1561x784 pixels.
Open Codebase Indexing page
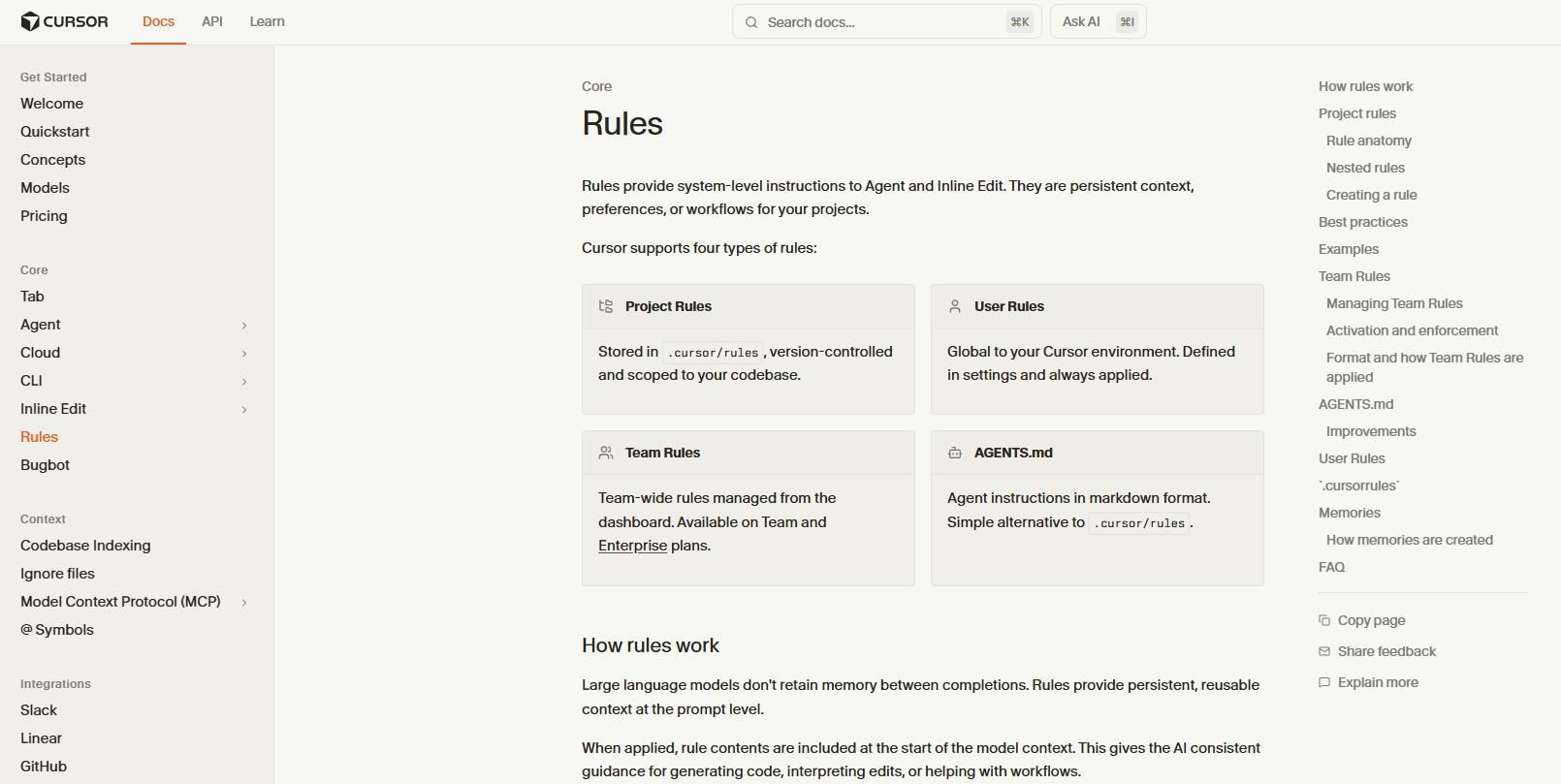(85, 546)
